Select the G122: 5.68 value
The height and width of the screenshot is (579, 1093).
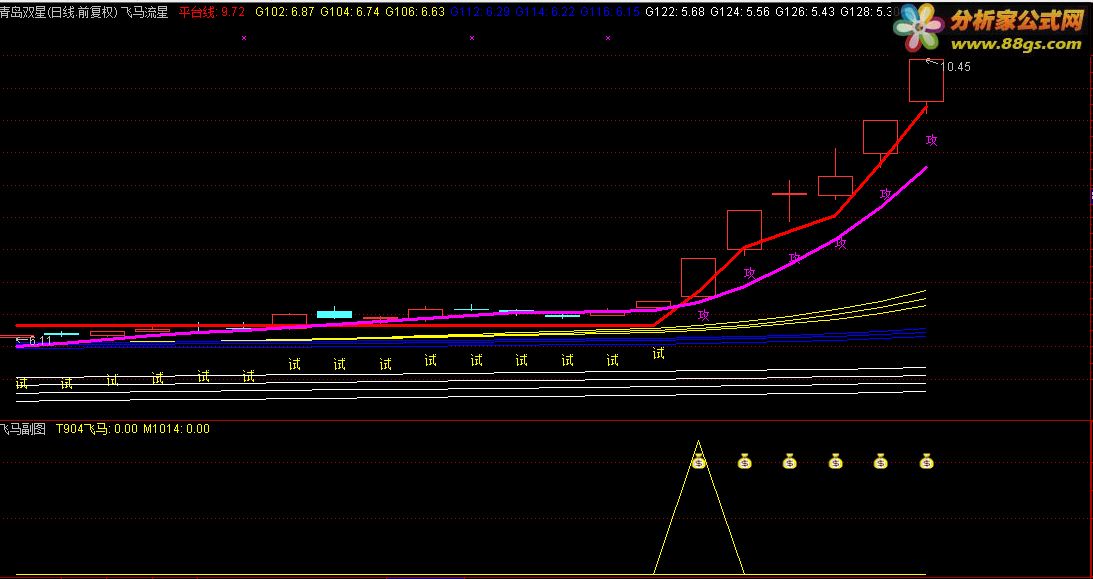pyautogui.click(x=675, y=12)
